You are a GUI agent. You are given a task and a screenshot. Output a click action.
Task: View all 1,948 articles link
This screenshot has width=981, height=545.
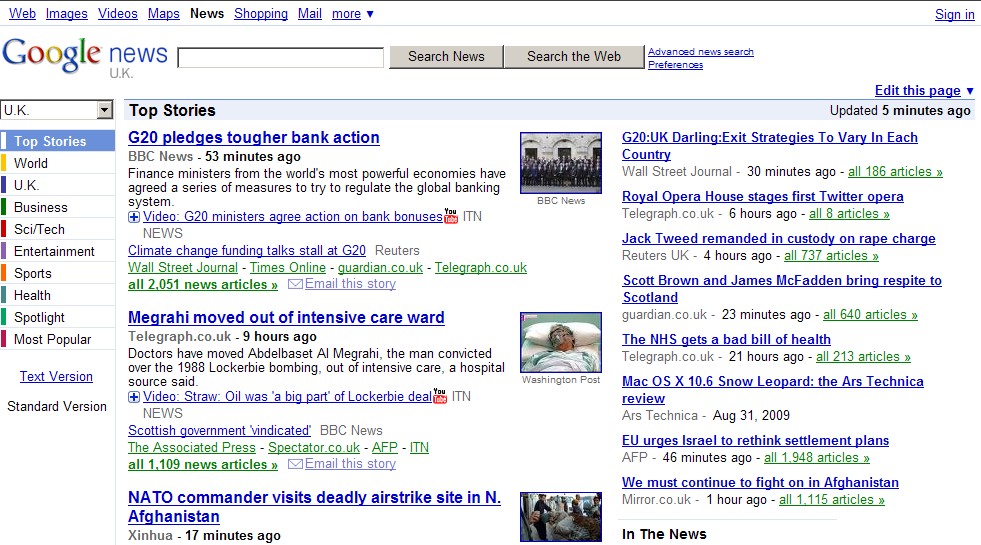817,457
